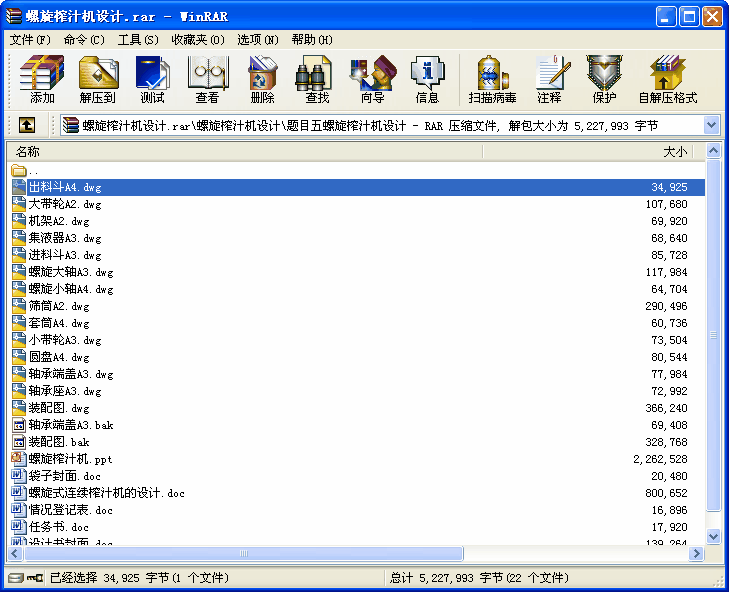Show archive 信息 (Info) icon

pyautogui.click(x=427, y=79)
